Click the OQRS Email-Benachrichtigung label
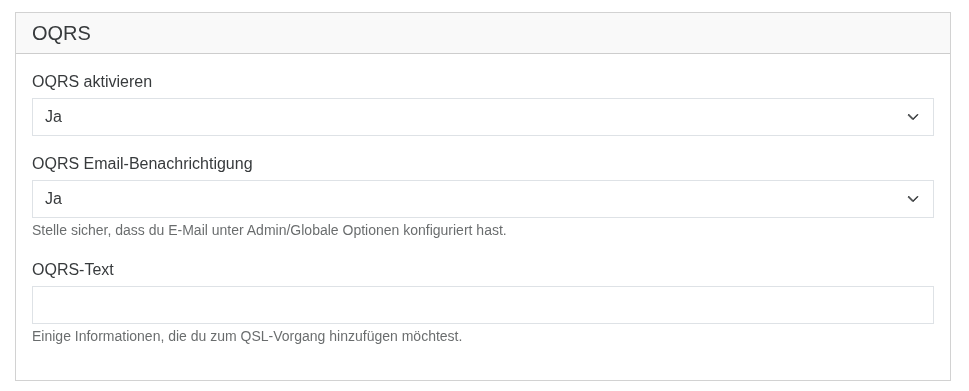The width and height of the screenshot is (969, 391). pyautogui.click(x=142, y=164)
